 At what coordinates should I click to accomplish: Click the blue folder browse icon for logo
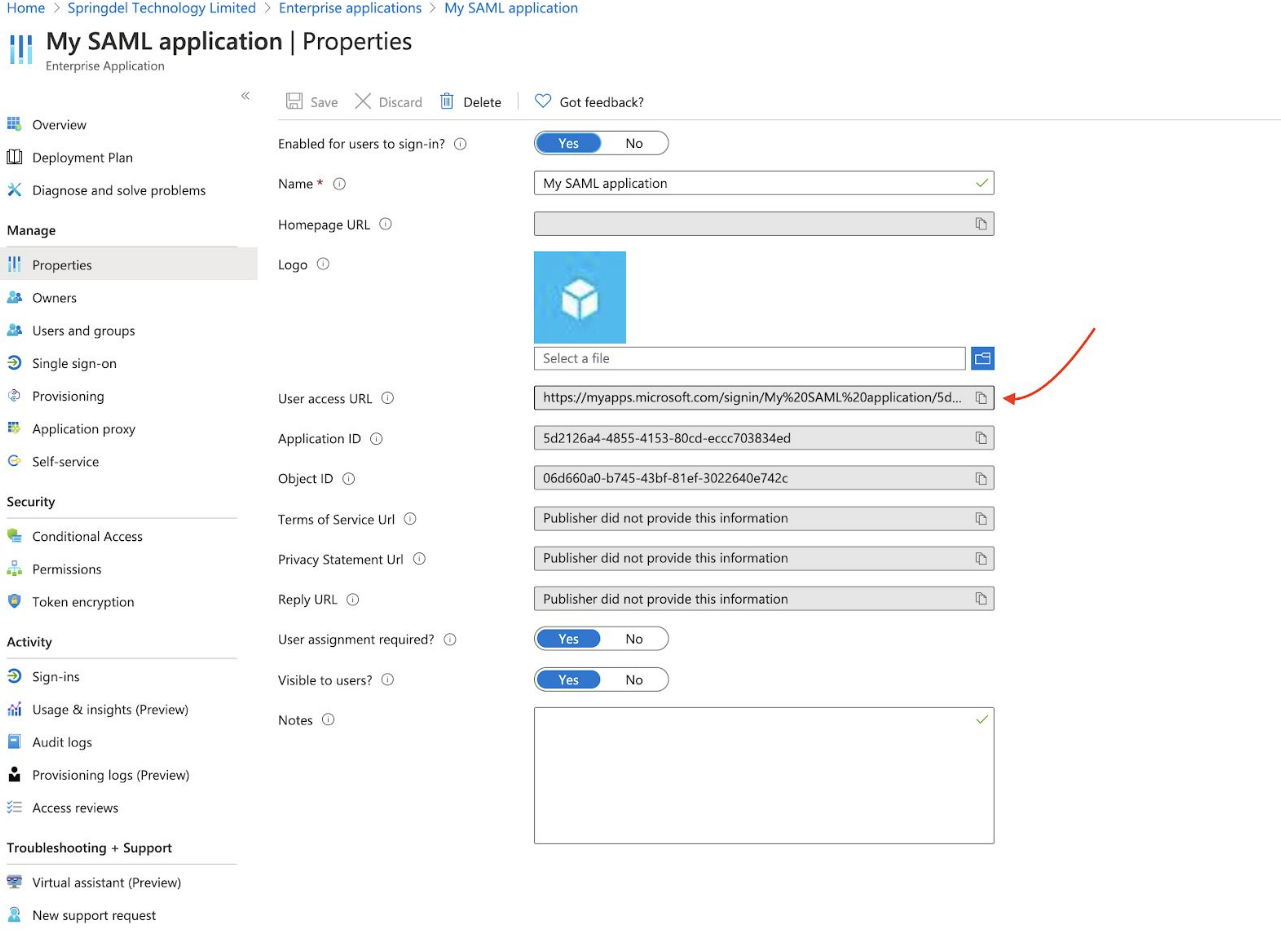pyautogui.click(x=982, y=358)
